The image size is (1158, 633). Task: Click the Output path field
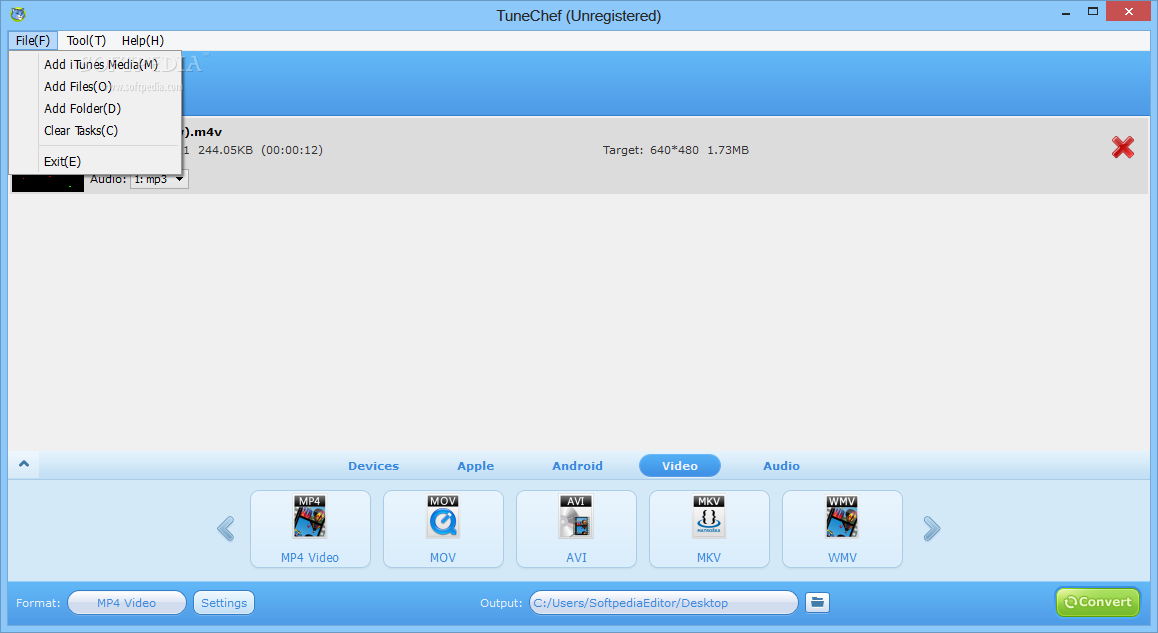pyautogui.click(x=664, y=603)
